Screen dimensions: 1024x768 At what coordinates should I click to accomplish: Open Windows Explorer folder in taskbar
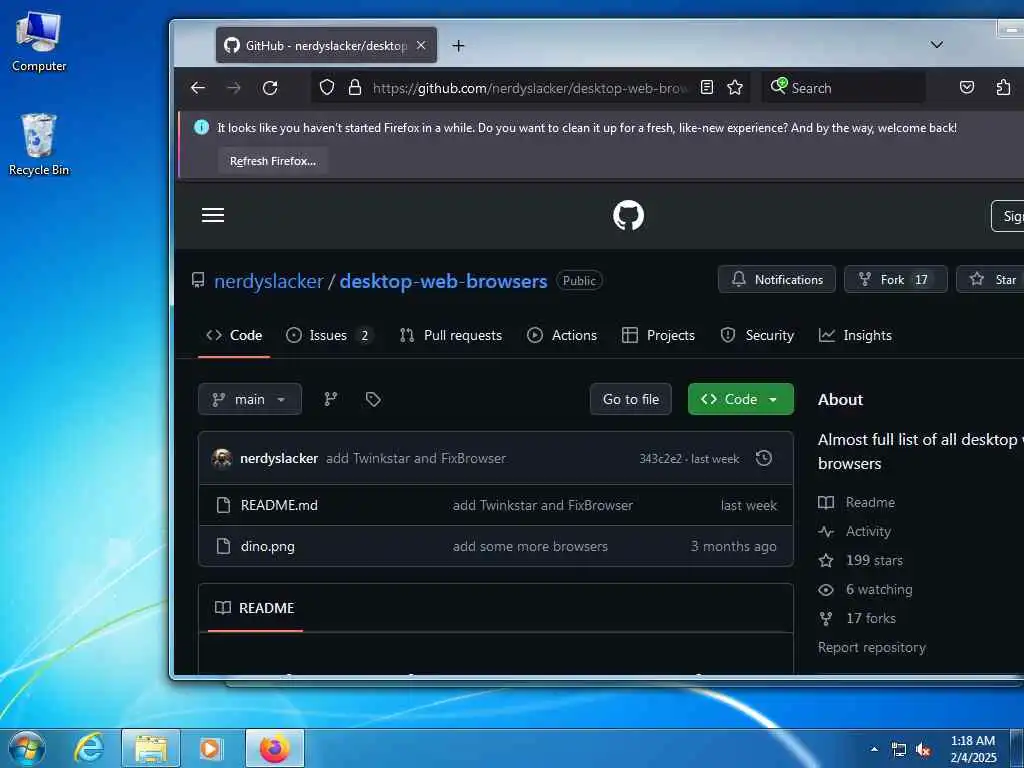pyautogui.click(x=151, y=748)
